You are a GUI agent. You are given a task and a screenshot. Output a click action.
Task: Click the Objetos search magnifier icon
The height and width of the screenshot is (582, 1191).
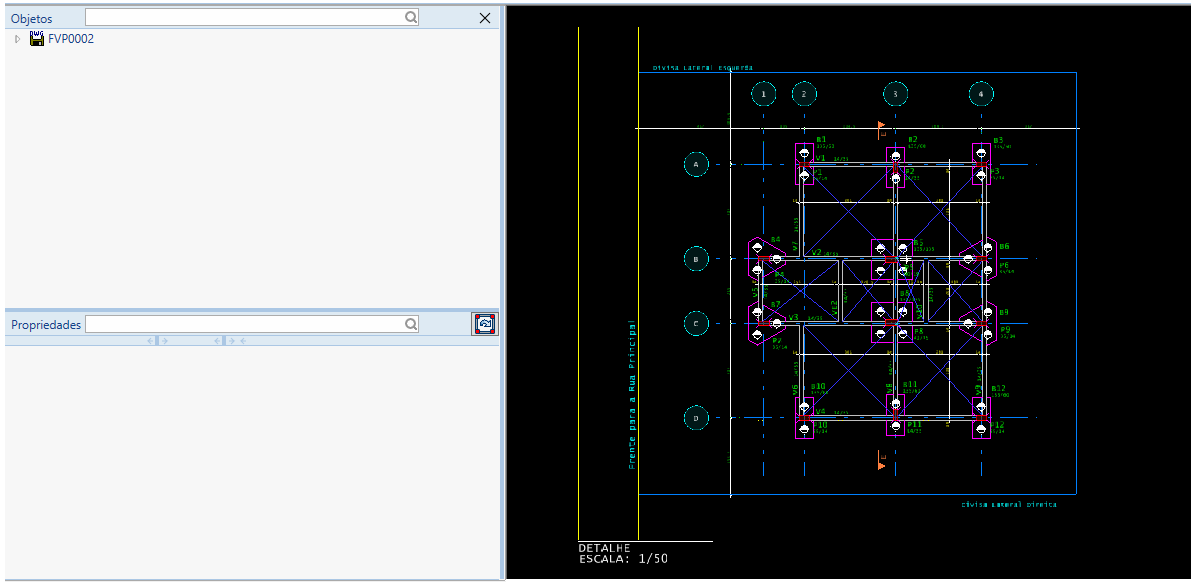pyautogui.click(x=411, y=17)
